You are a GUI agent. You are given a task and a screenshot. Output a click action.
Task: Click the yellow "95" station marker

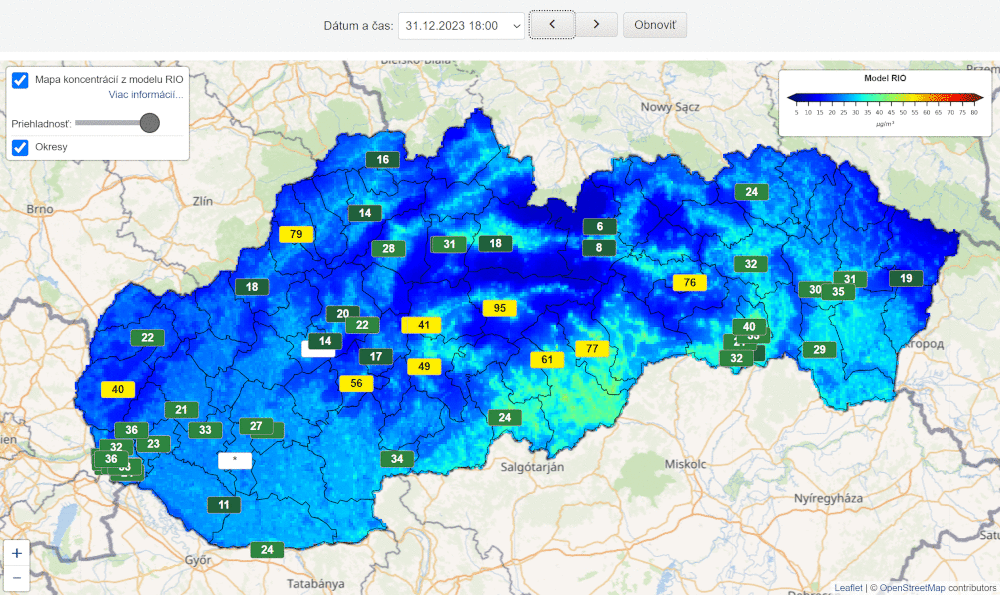coord(498,308)
